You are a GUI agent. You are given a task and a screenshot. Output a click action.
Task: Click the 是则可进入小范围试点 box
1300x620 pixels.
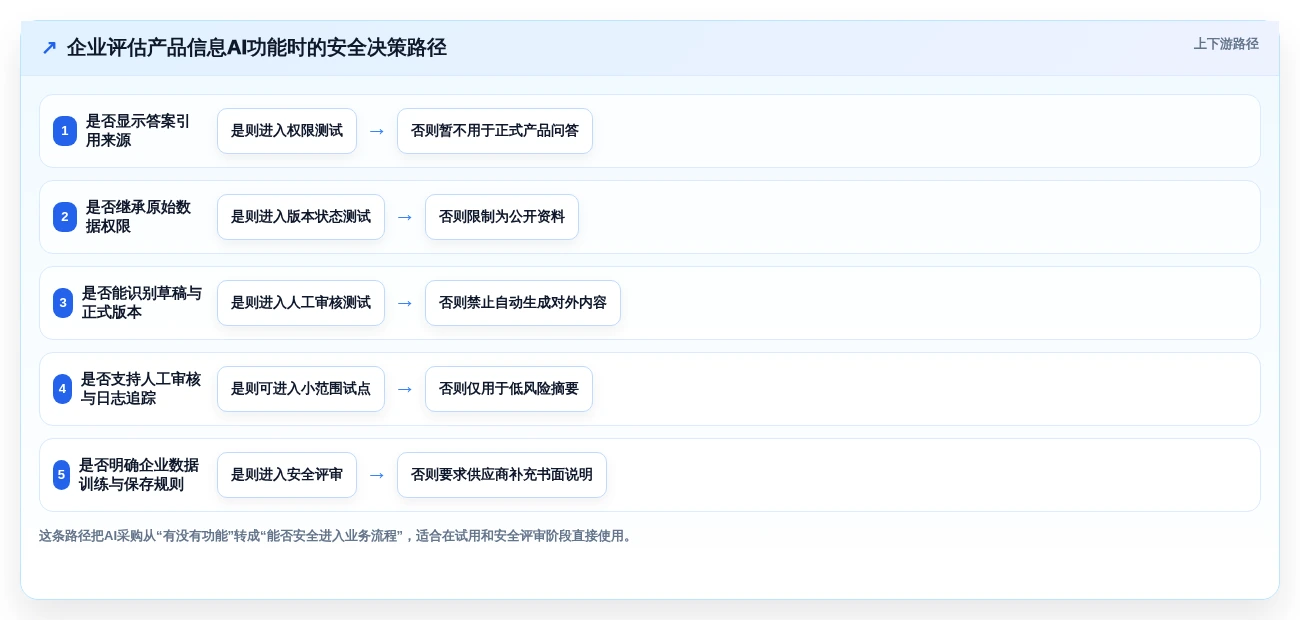301,389
